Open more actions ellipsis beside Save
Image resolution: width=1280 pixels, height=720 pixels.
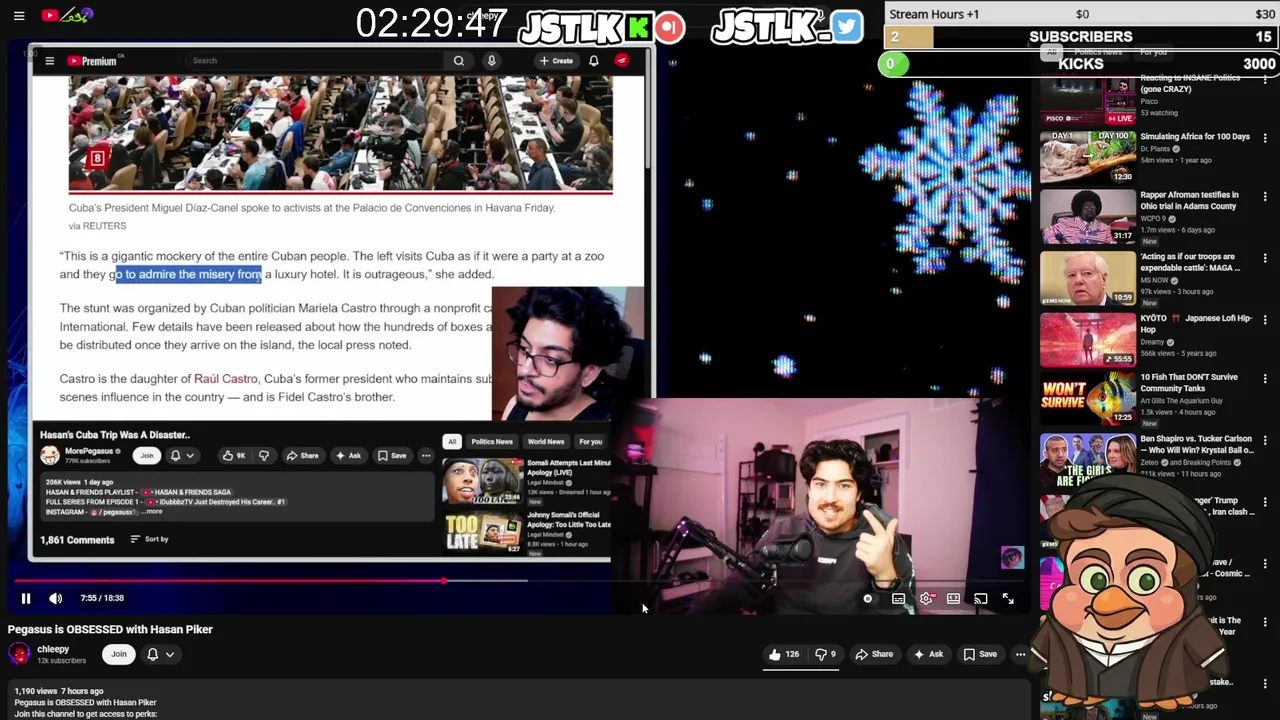tap(1020, 654)
